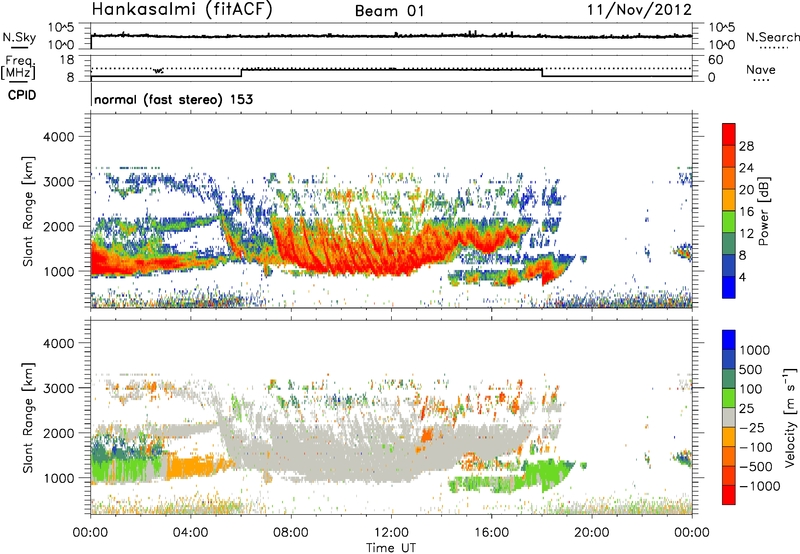Image resolution: width=800 pixels, height=554 pixels.
Task: Click the 'Power [dB]' color bar label
Action: (x=763, y=211)
